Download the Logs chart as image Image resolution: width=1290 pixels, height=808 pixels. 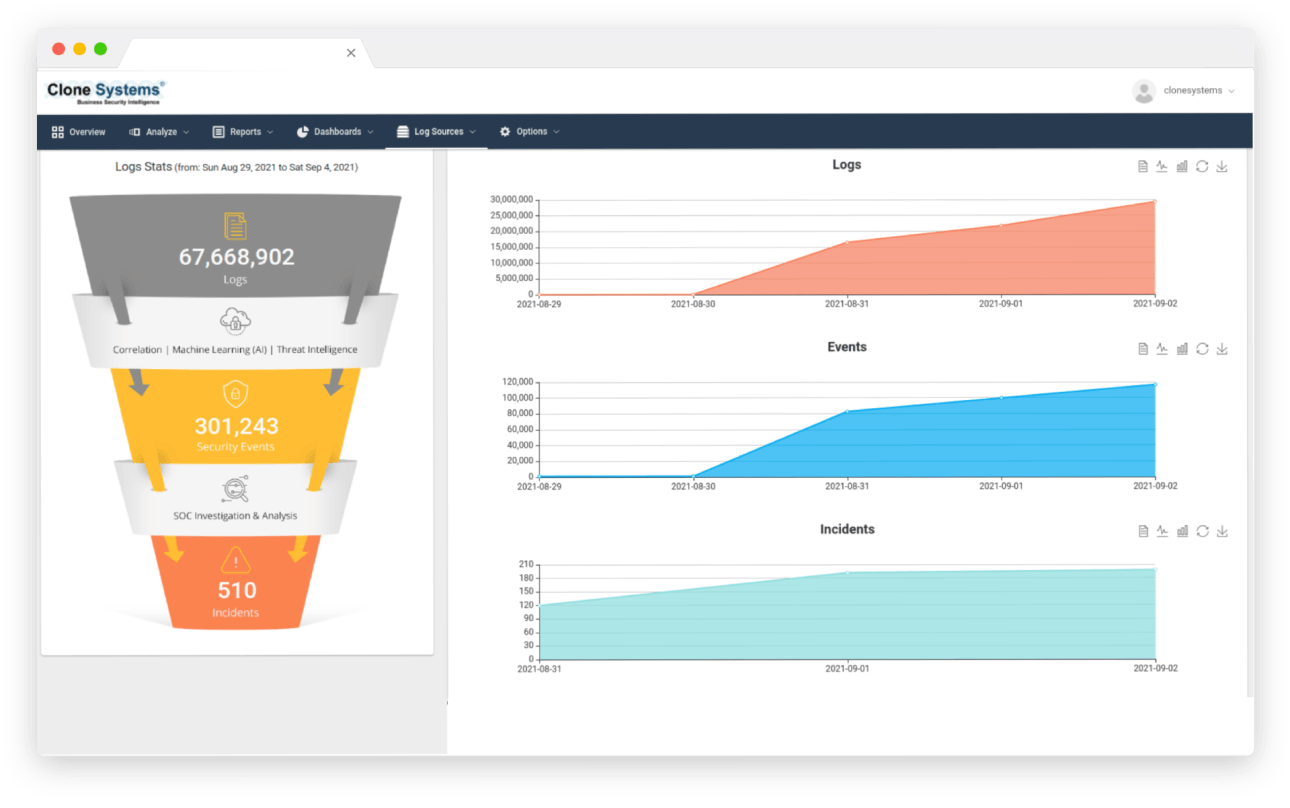[x=1222, y=167]
